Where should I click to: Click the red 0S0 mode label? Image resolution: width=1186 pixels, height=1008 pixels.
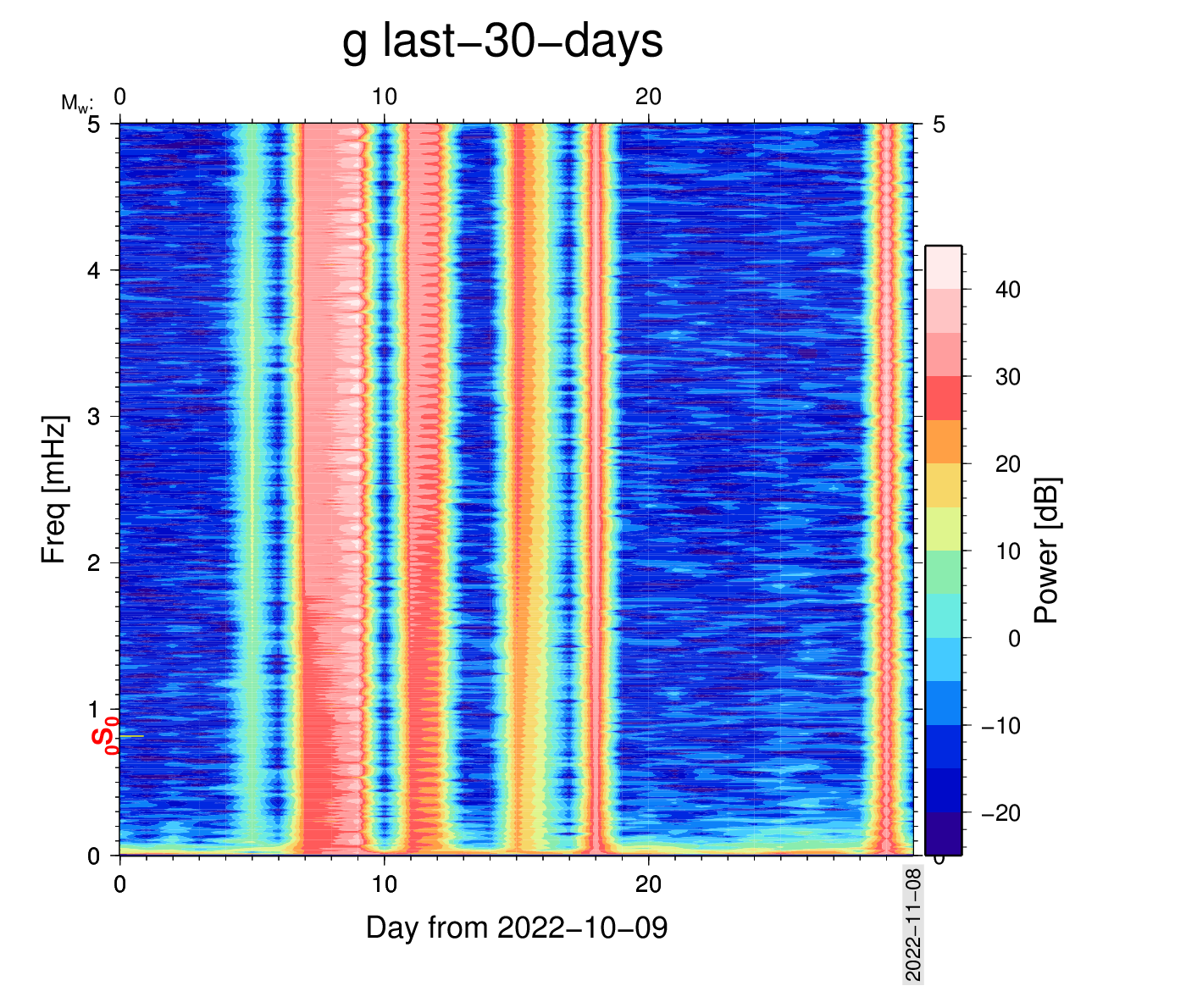[105, 735]
